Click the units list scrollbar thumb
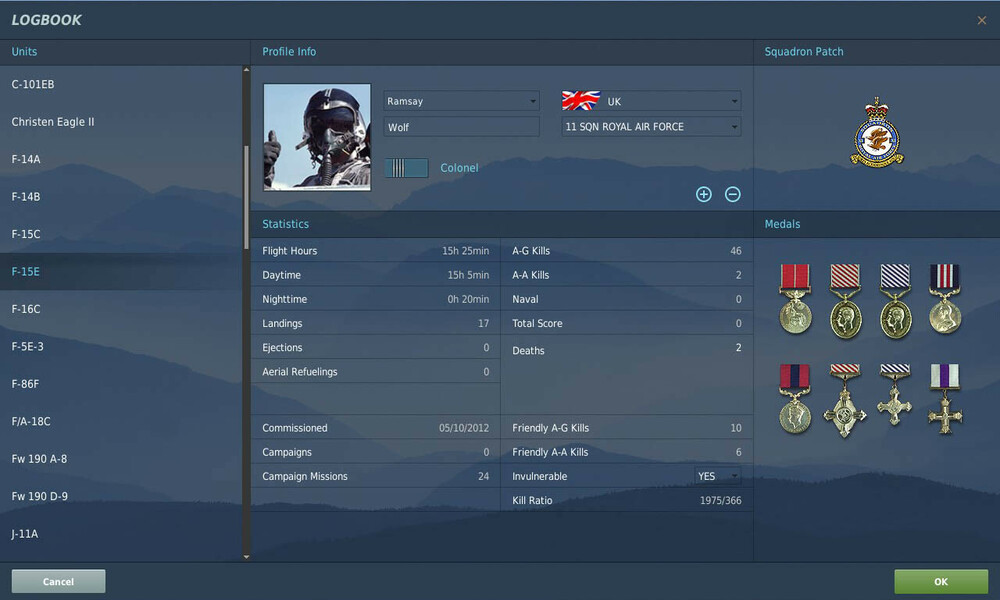Image resolution: width=1000 pixels, height=600 pixels. pyautogui.click(x=246, y=198)
